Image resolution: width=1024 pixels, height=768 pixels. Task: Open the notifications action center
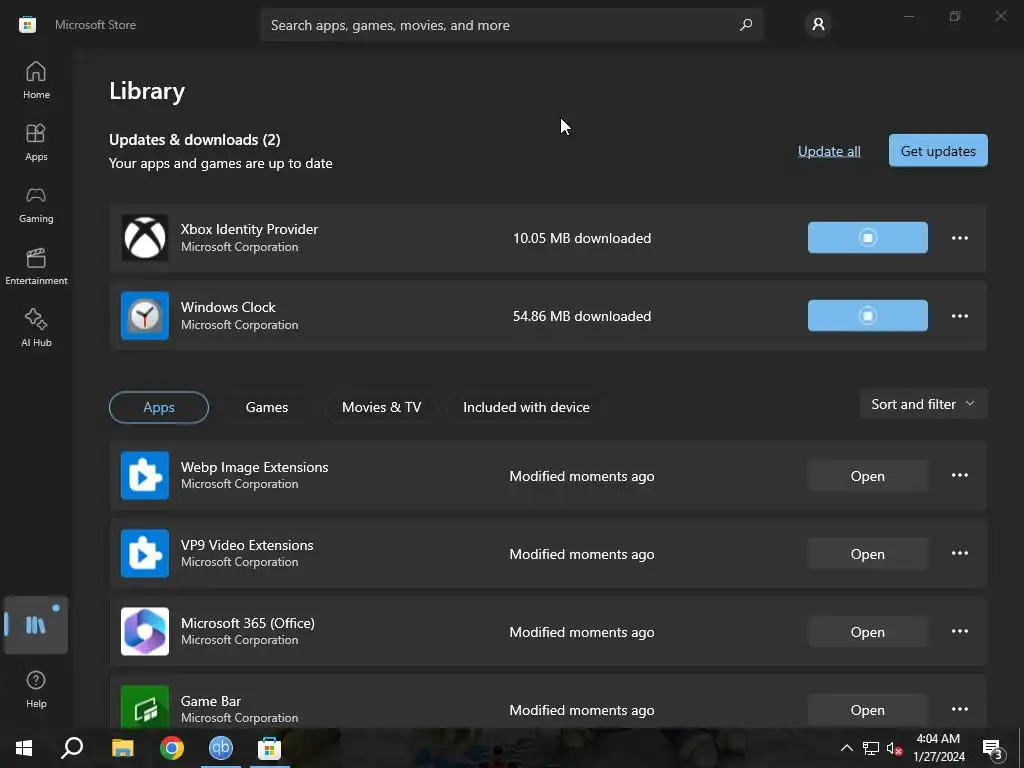tap(992, 748)
